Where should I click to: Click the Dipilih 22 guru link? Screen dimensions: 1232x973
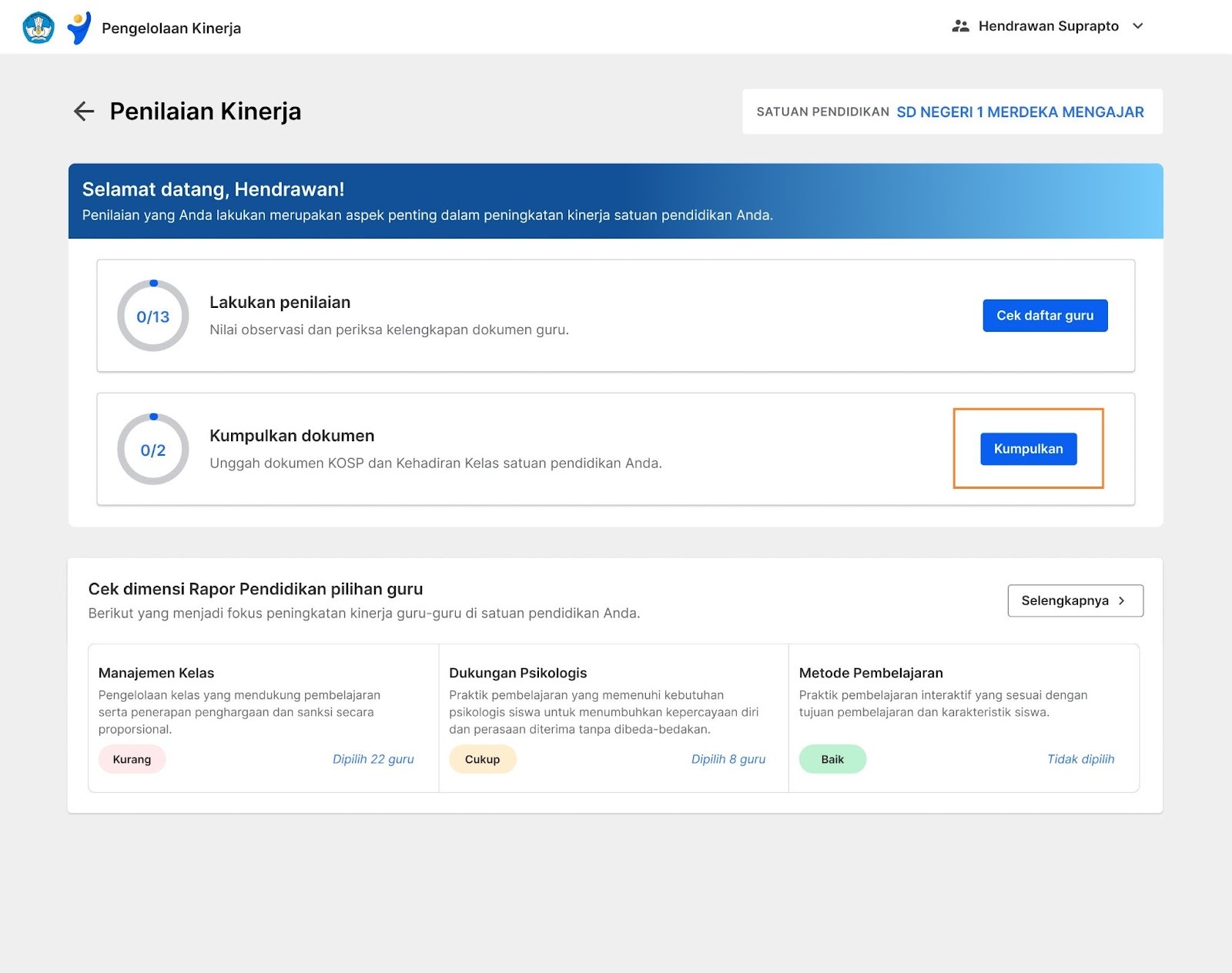[373, 759]
